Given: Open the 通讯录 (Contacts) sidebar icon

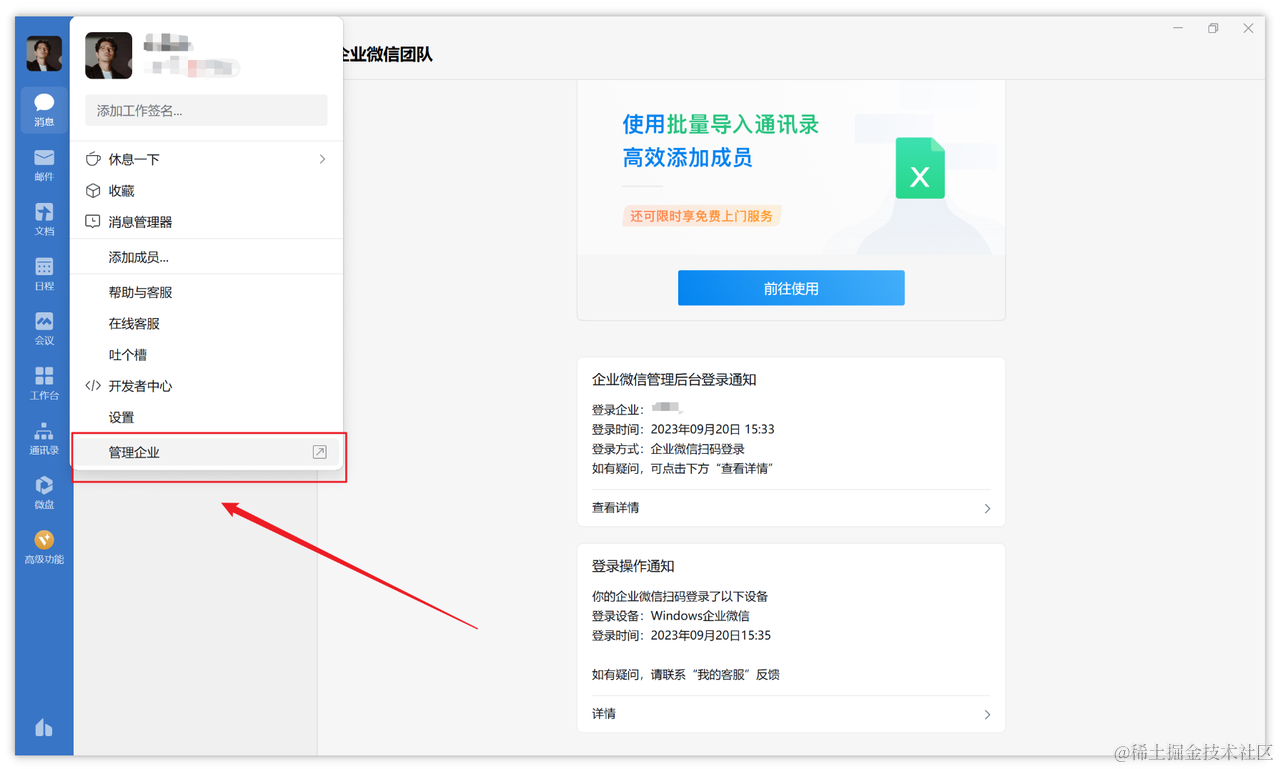Looking at the screenshot, I should (44, 437).
